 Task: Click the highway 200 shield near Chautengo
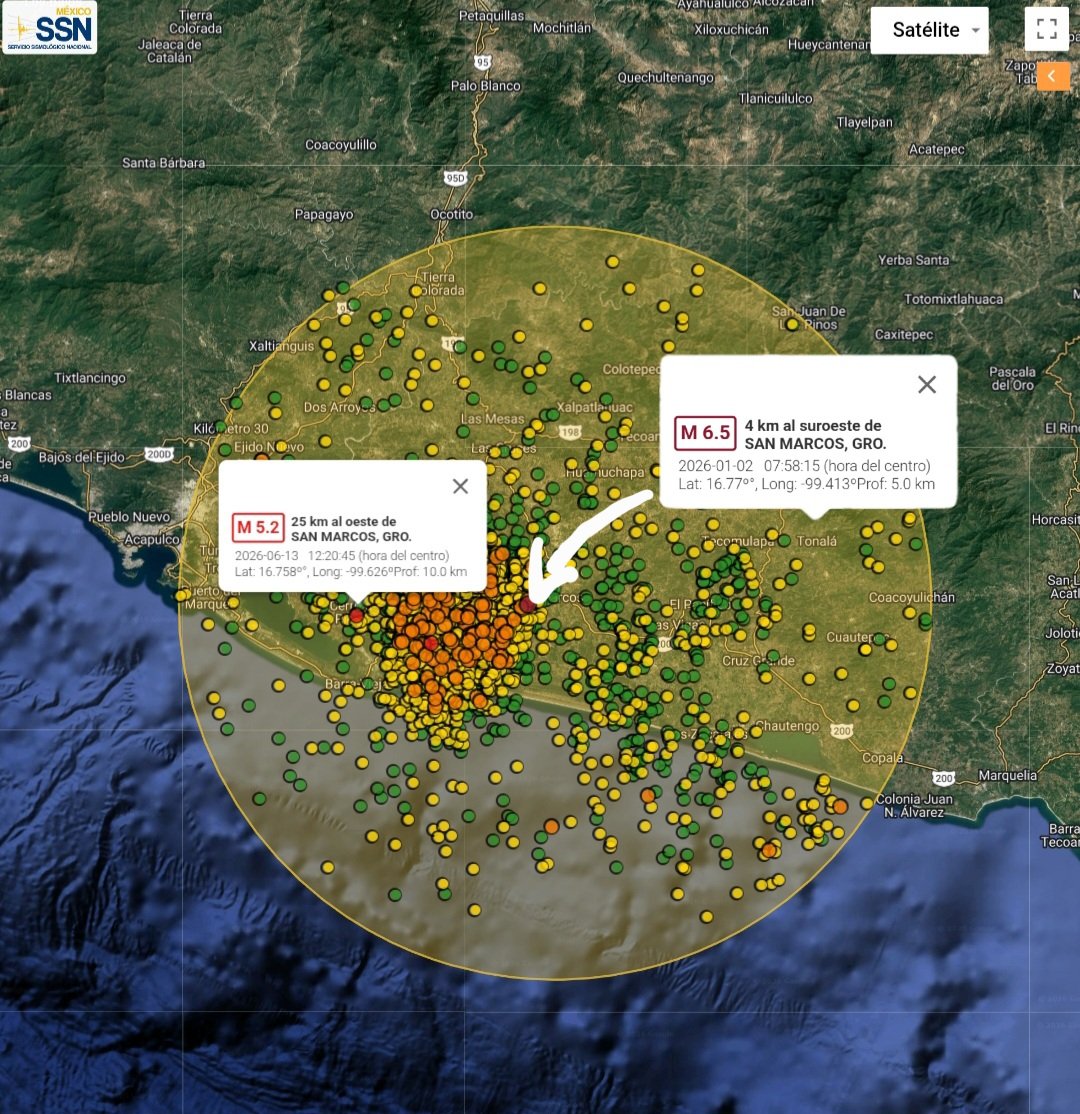coord(842,731)
